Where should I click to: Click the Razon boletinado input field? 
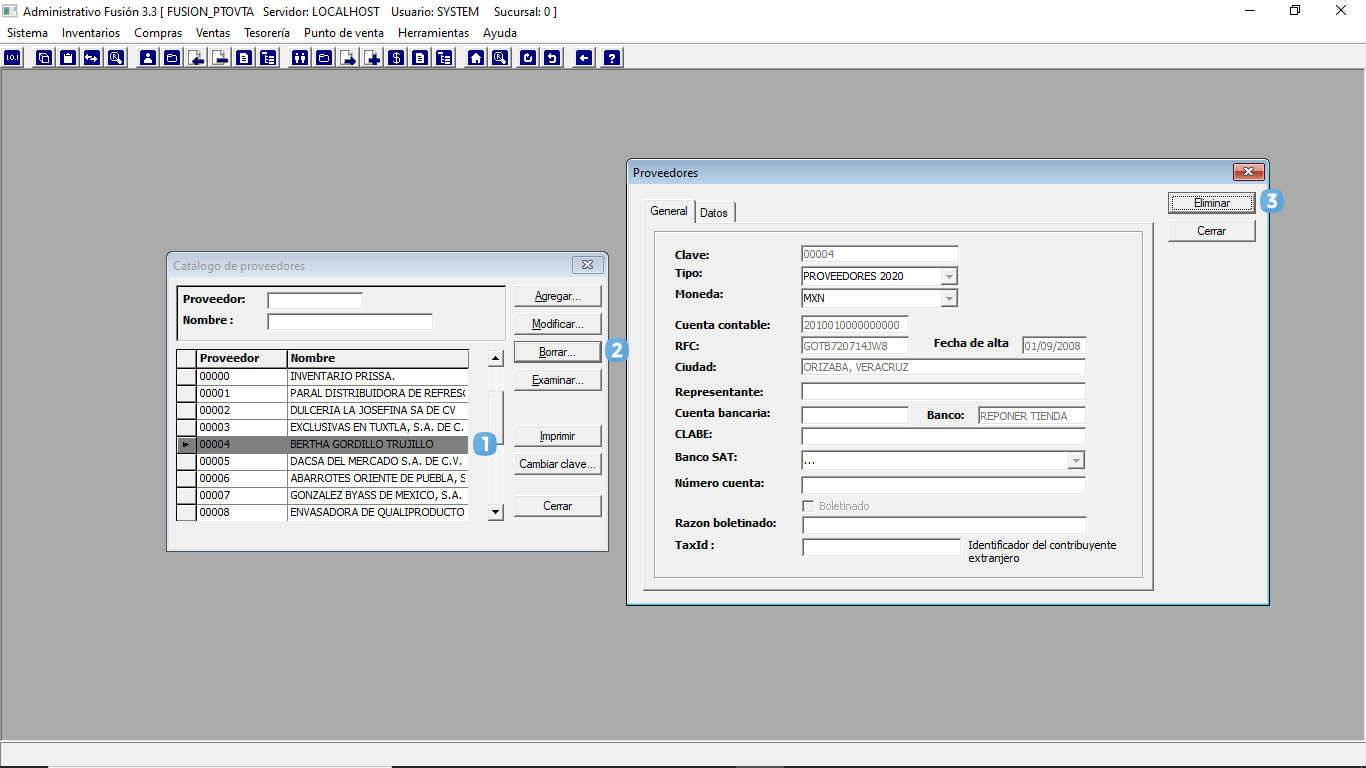pyautogui.click(x=943, y=525)
